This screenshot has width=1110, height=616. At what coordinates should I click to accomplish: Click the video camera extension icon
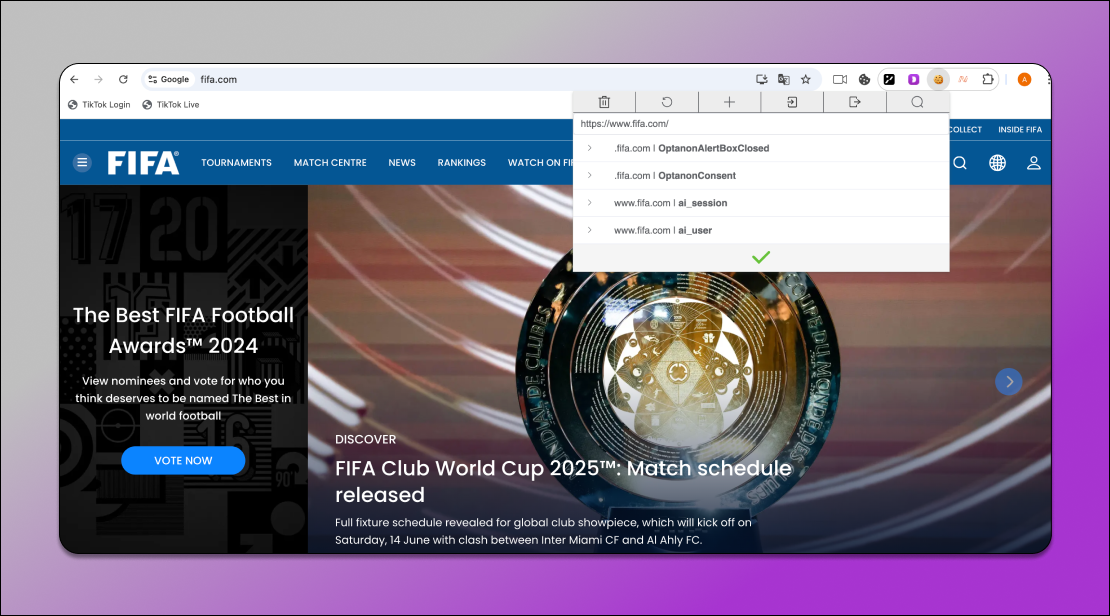(x=840, y=79)
